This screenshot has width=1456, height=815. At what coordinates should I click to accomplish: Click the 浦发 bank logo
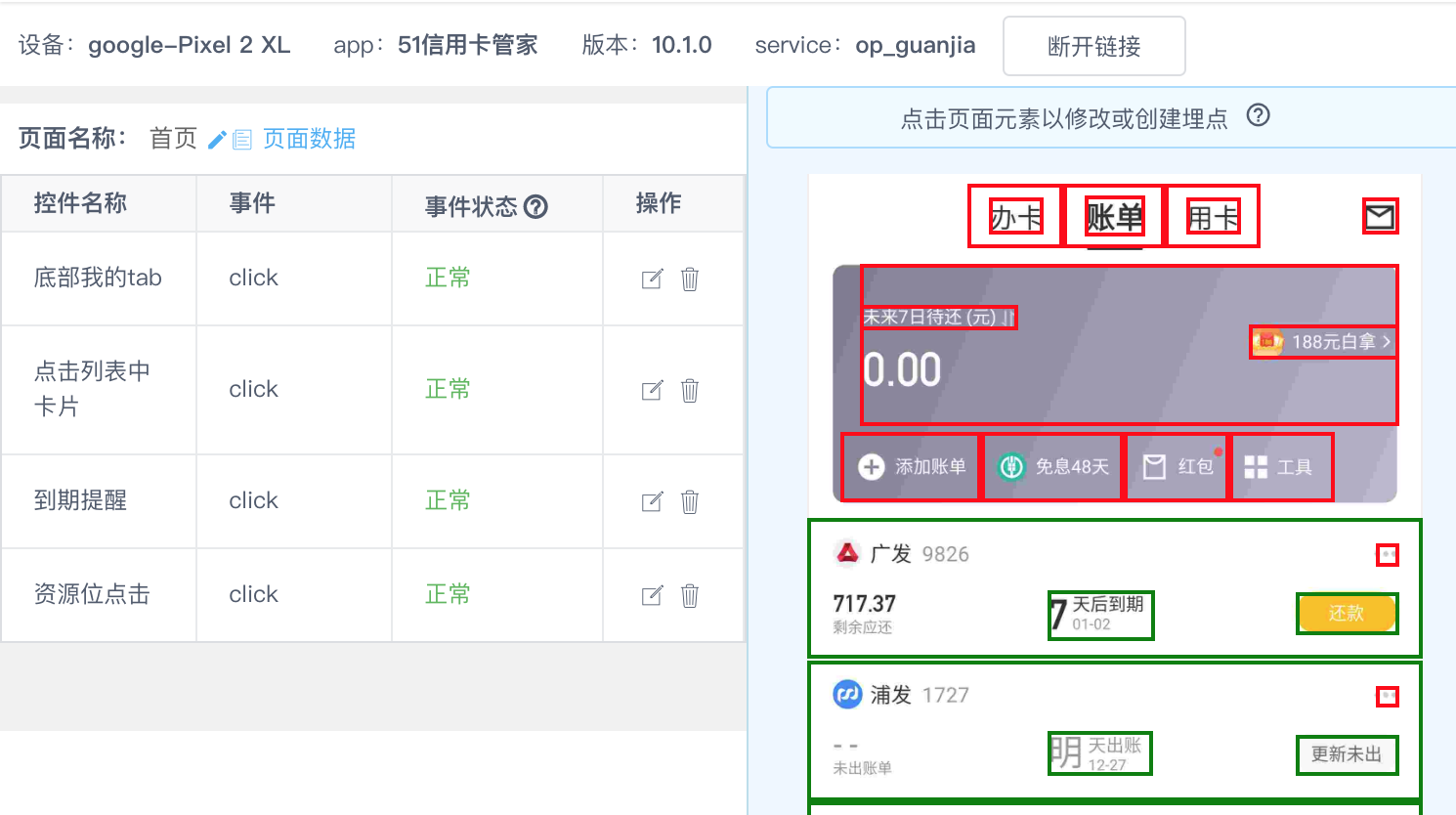tap(846, 695)
